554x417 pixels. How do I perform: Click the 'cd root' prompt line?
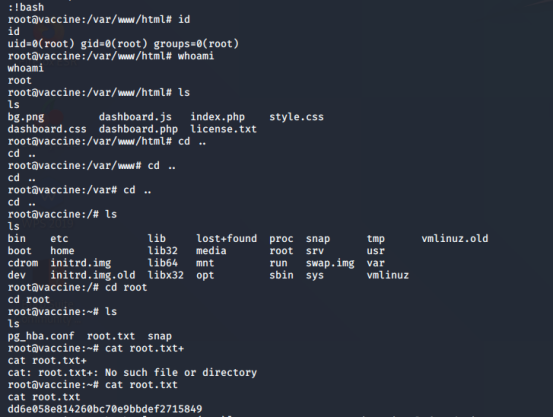coord(77,287)
